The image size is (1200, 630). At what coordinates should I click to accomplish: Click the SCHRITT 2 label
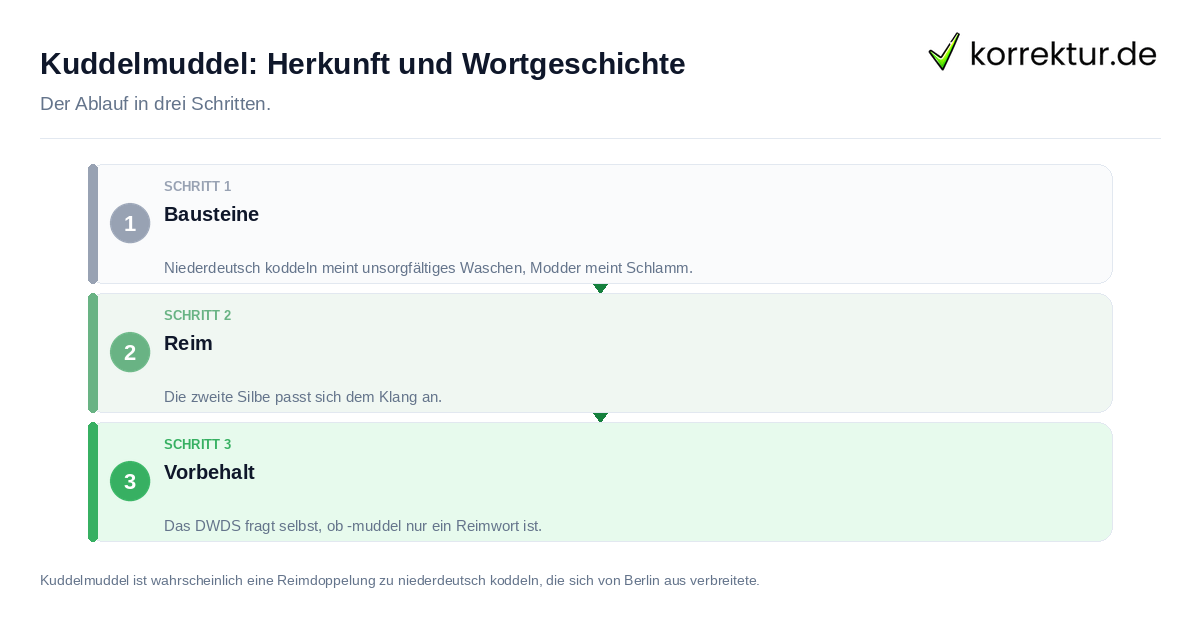tap(197, 315)
